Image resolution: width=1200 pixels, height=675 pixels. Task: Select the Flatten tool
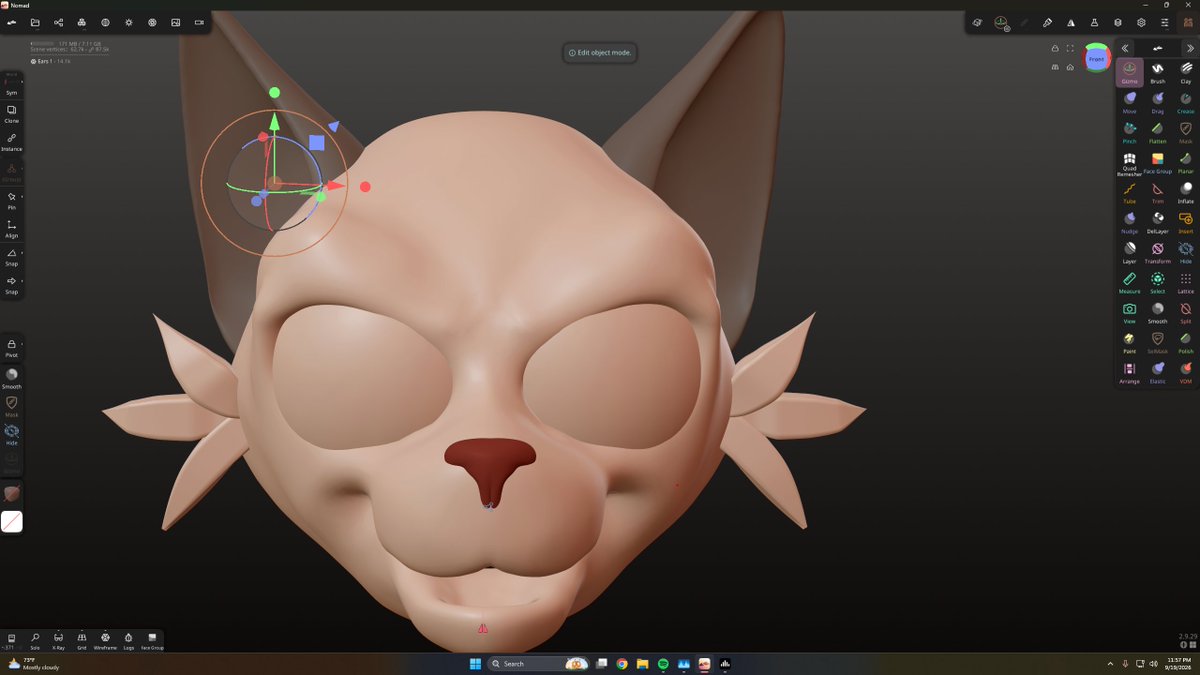click(1157, 132)
